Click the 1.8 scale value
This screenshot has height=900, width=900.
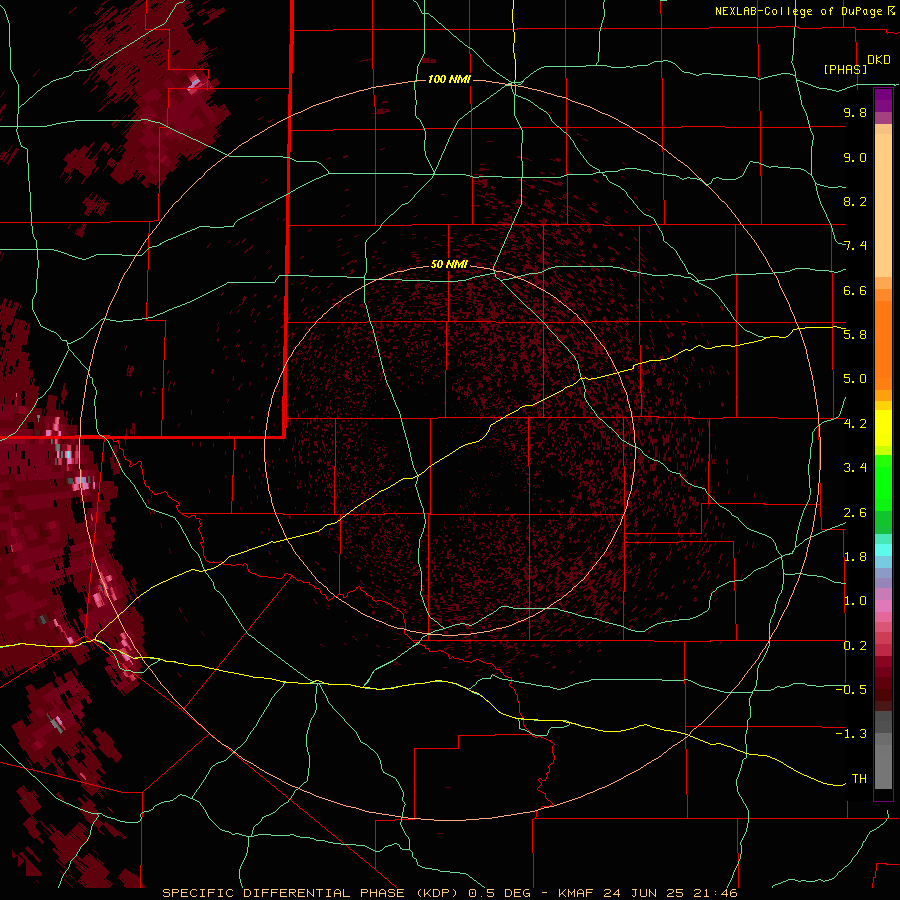[855, 557]
